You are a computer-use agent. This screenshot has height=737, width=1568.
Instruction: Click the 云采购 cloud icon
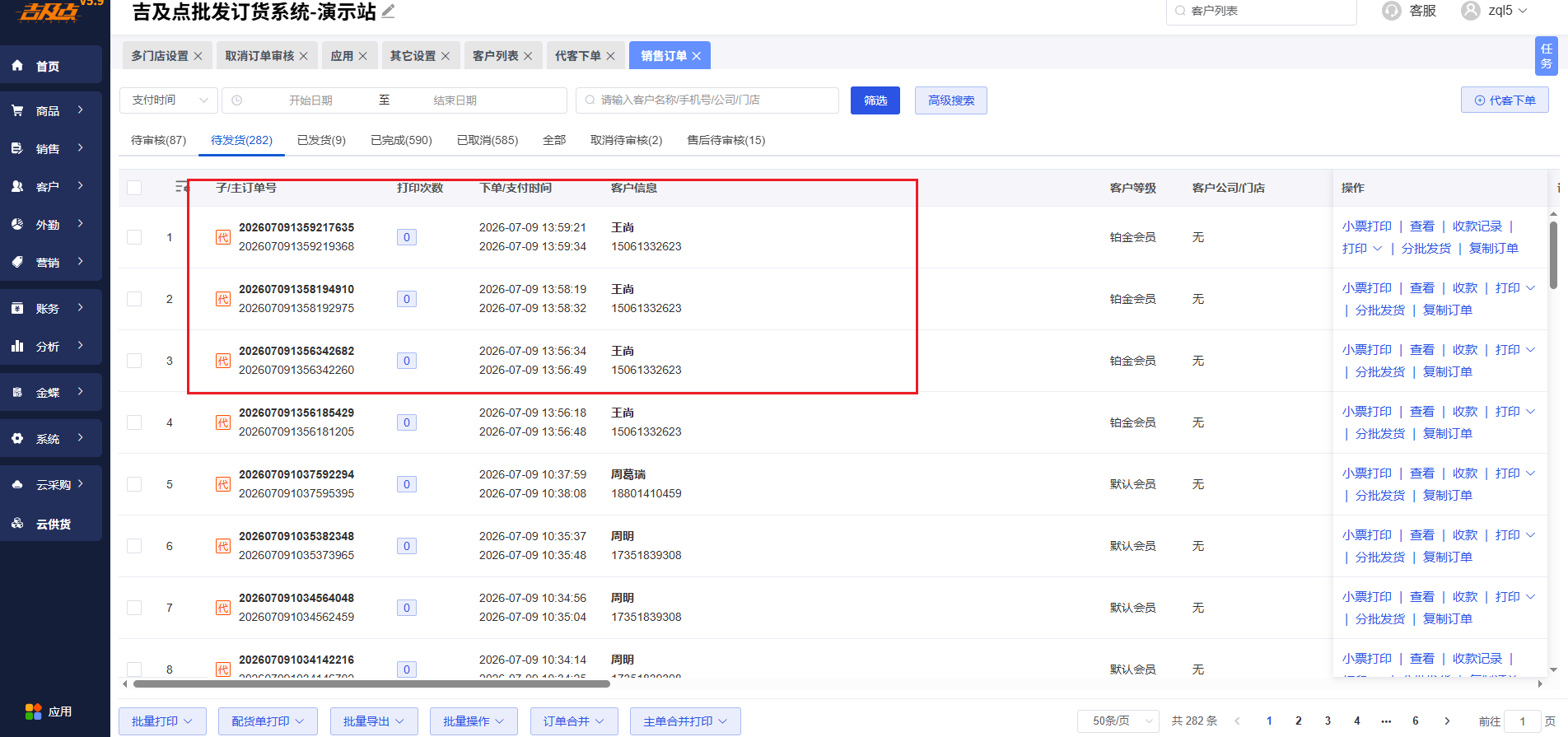tap(17, 484)
